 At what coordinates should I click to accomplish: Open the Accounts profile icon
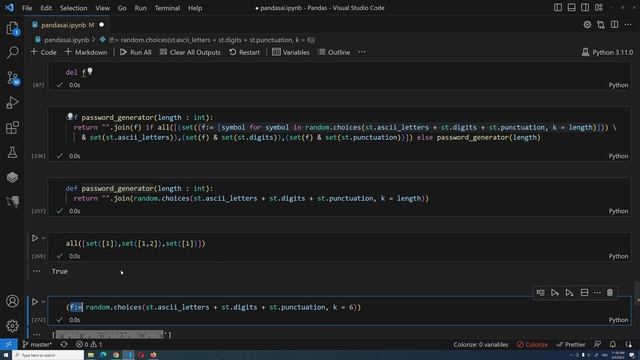[12, 301]
